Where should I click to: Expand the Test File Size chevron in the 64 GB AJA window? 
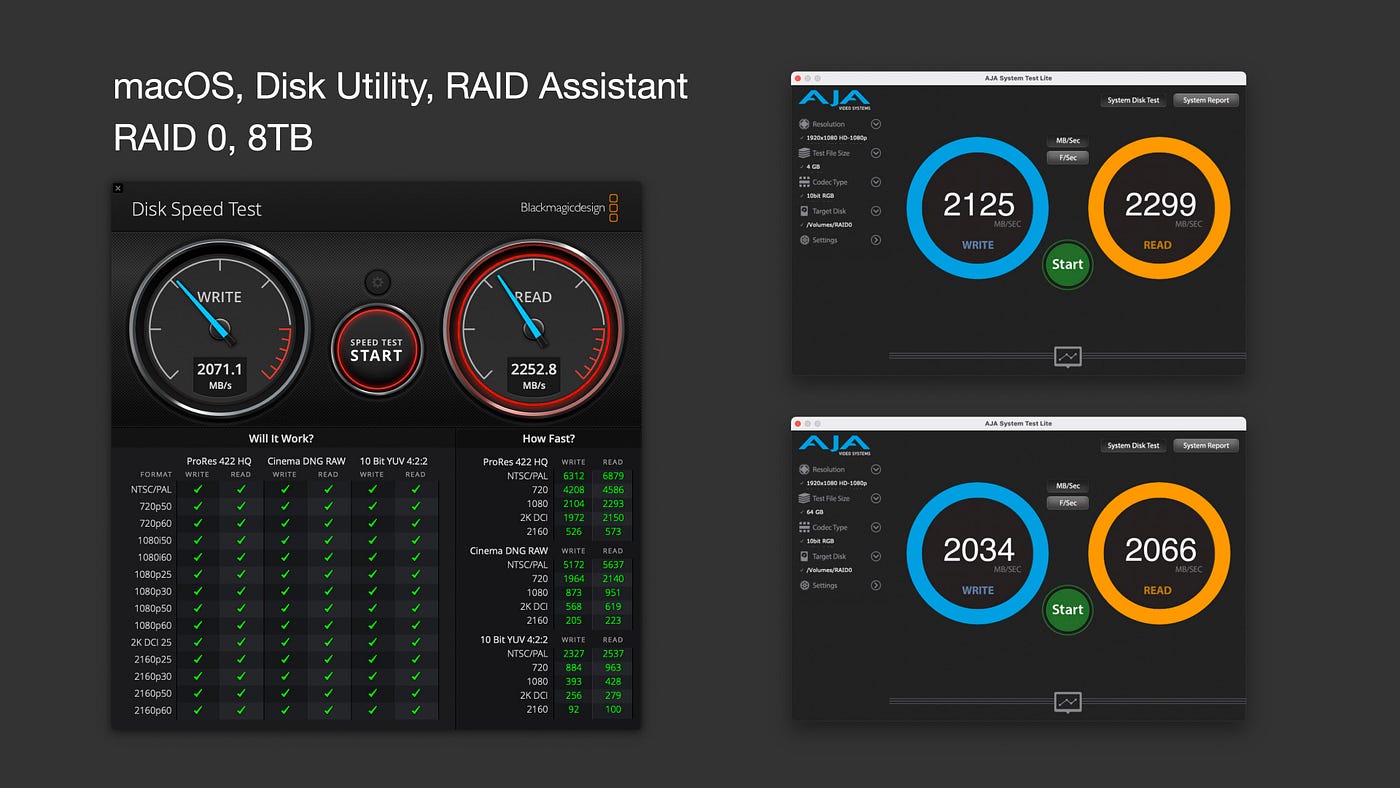pyautogui.click(x=876, y=498)
